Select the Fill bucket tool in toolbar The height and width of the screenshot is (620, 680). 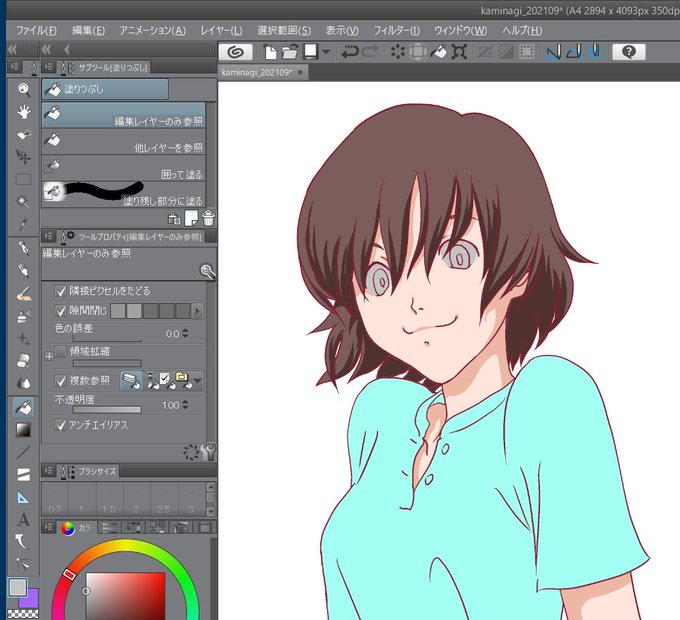click(23, 407)
